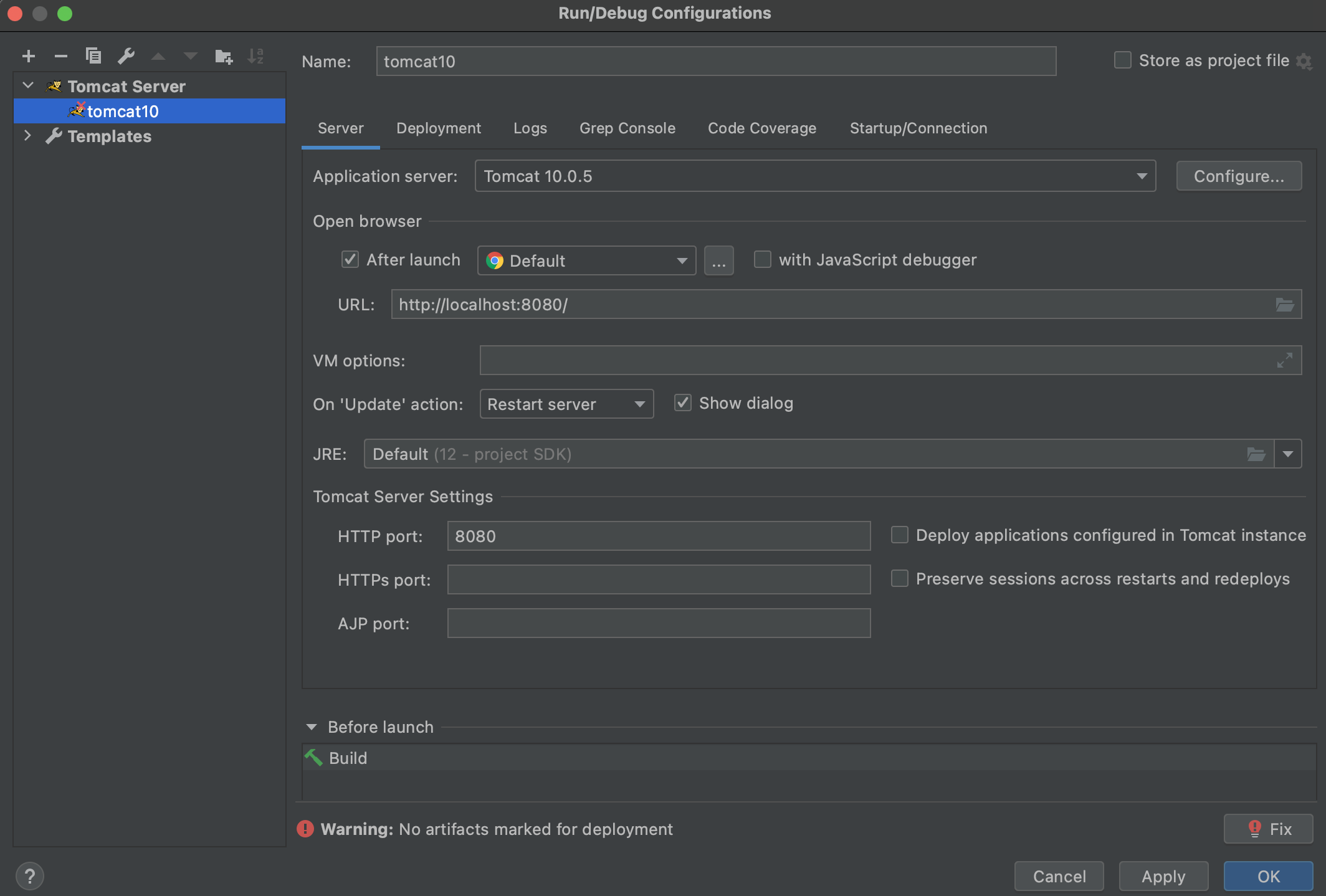Switch to the Logs tab

click(x=530, y=128)
